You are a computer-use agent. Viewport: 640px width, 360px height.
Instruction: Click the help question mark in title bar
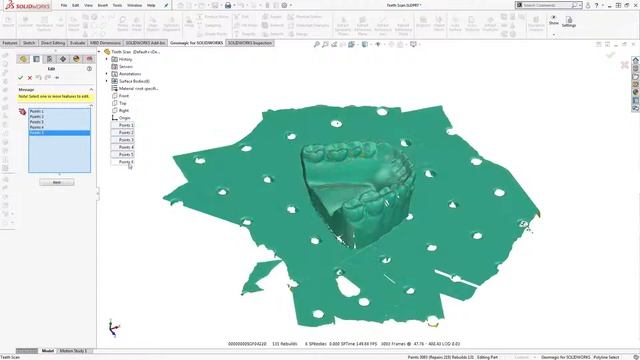click(596, 5)
